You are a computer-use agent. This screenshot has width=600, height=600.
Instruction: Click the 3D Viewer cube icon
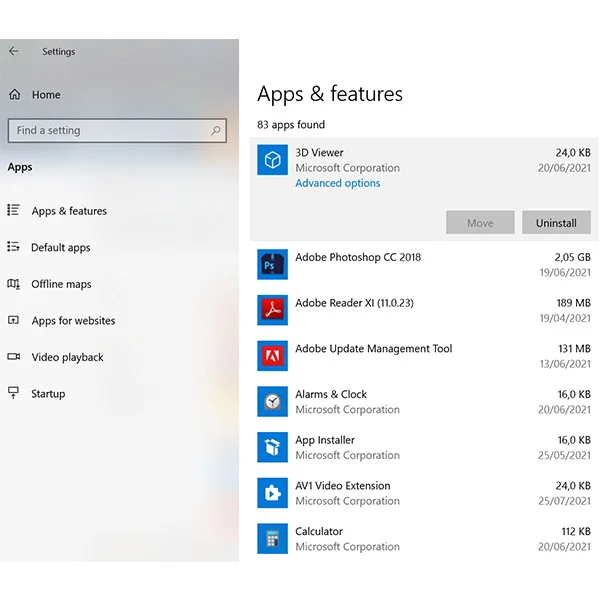[x=272, y=160]
